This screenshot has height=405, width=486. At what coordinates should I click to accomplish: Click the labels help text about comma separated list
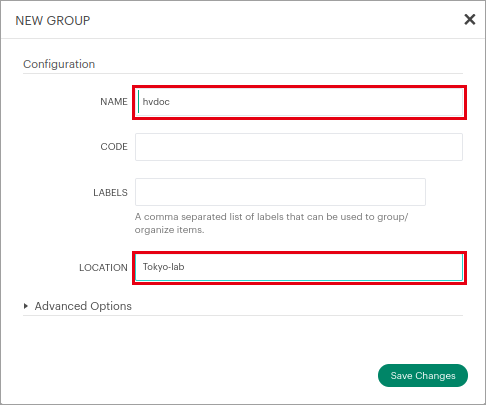point(271,223)
